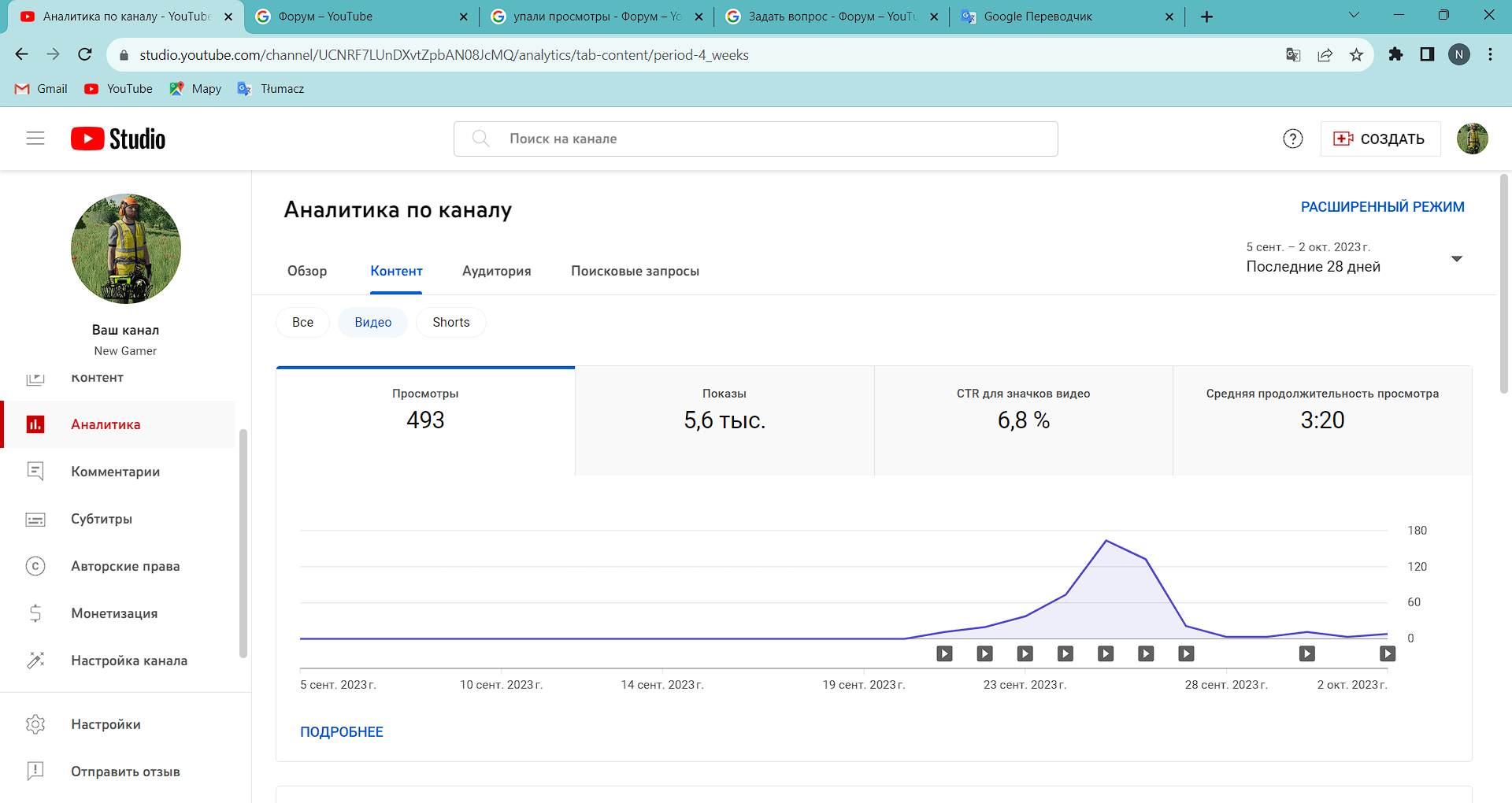
Task: Switch to the Google Переводчик browser tab
Action: coord(1067,17)
